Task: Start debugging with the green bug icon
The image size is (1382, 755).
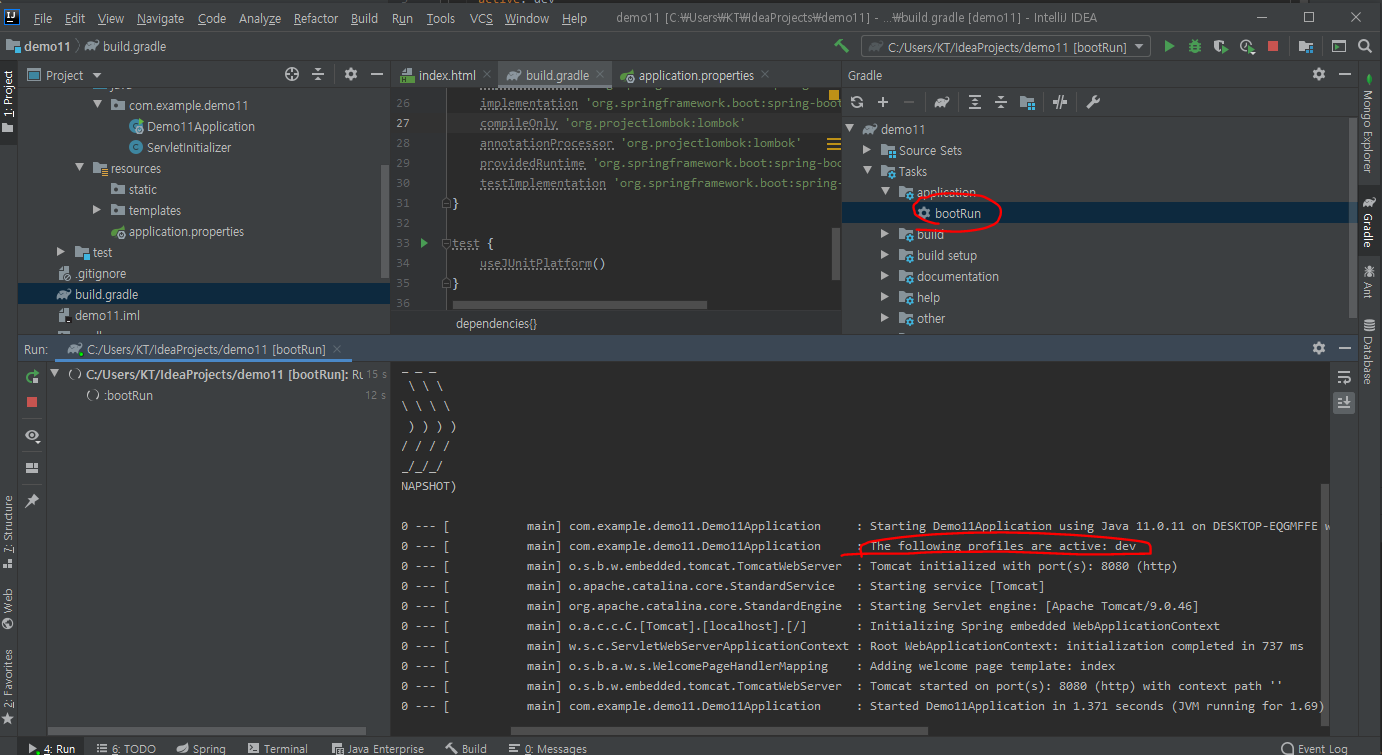Action: (x=1195, y=46)
